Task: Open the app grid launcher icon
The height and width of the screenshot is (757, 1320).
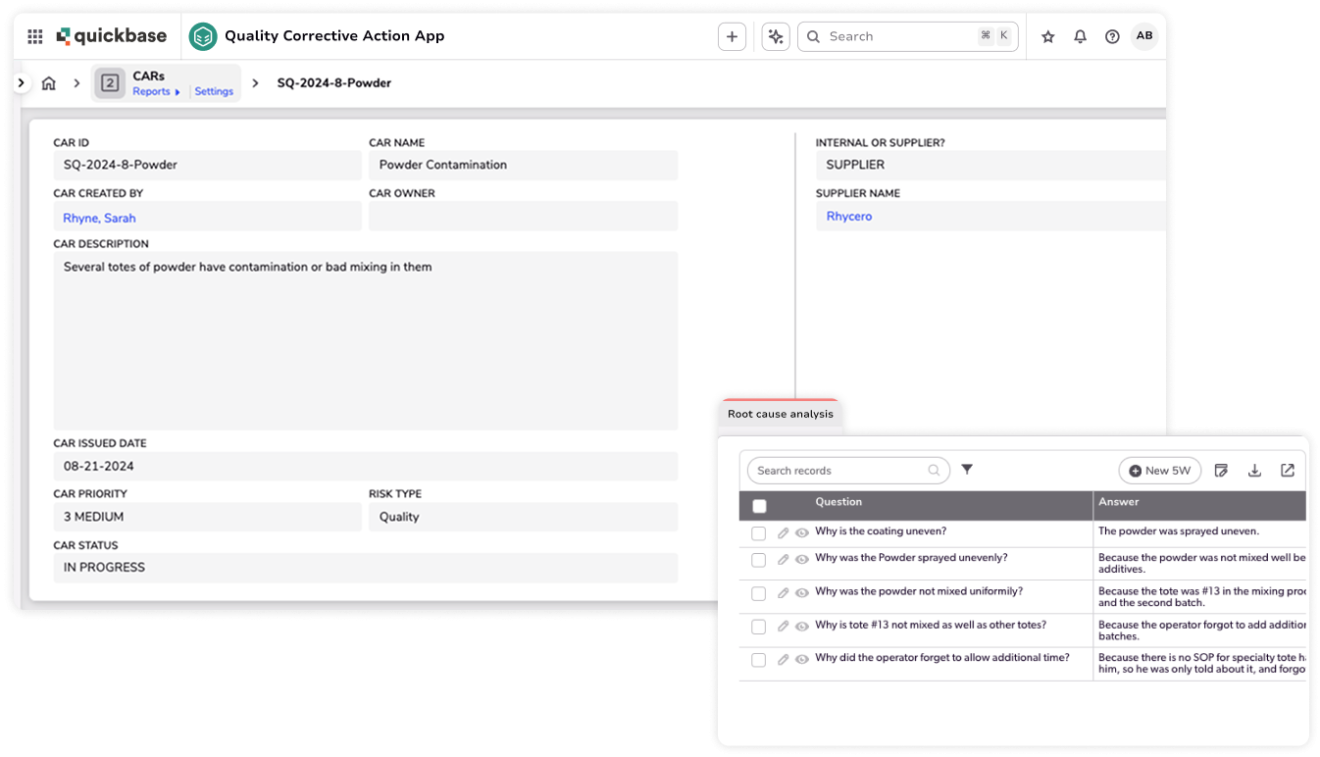Action: (34, 36)
